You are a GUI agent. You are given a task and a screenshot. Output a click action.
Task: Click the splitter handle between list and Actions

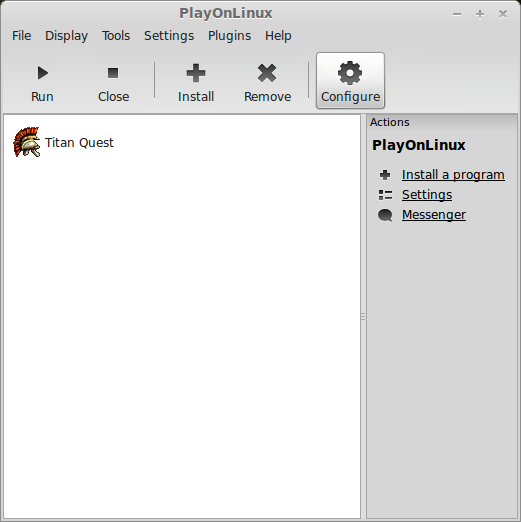pyautogui.click(x=363, y=316)
